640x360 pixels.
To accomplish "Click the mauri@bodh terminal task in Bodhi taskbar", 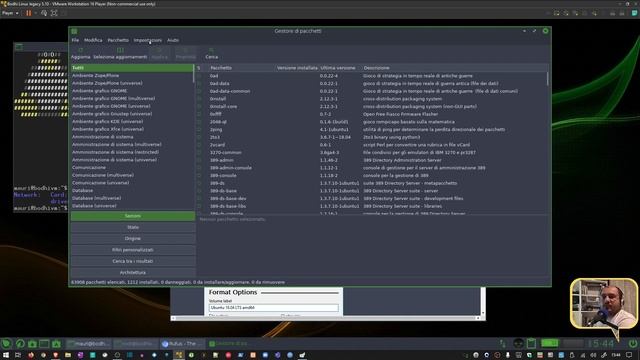I will (x=89, y=344).
